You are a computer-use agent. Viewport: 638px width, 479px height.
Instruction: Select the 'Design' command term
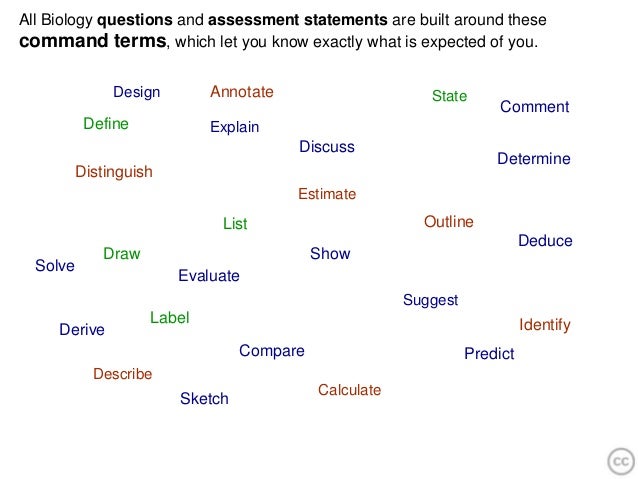137,92
